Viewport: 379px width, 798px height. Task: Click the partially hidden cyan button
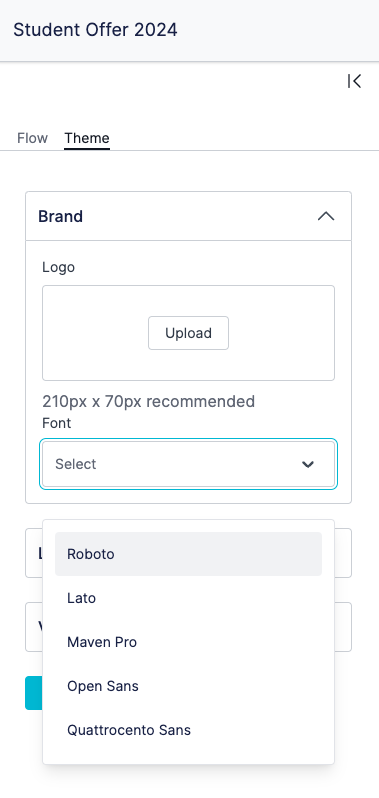[x=34, y=693]
